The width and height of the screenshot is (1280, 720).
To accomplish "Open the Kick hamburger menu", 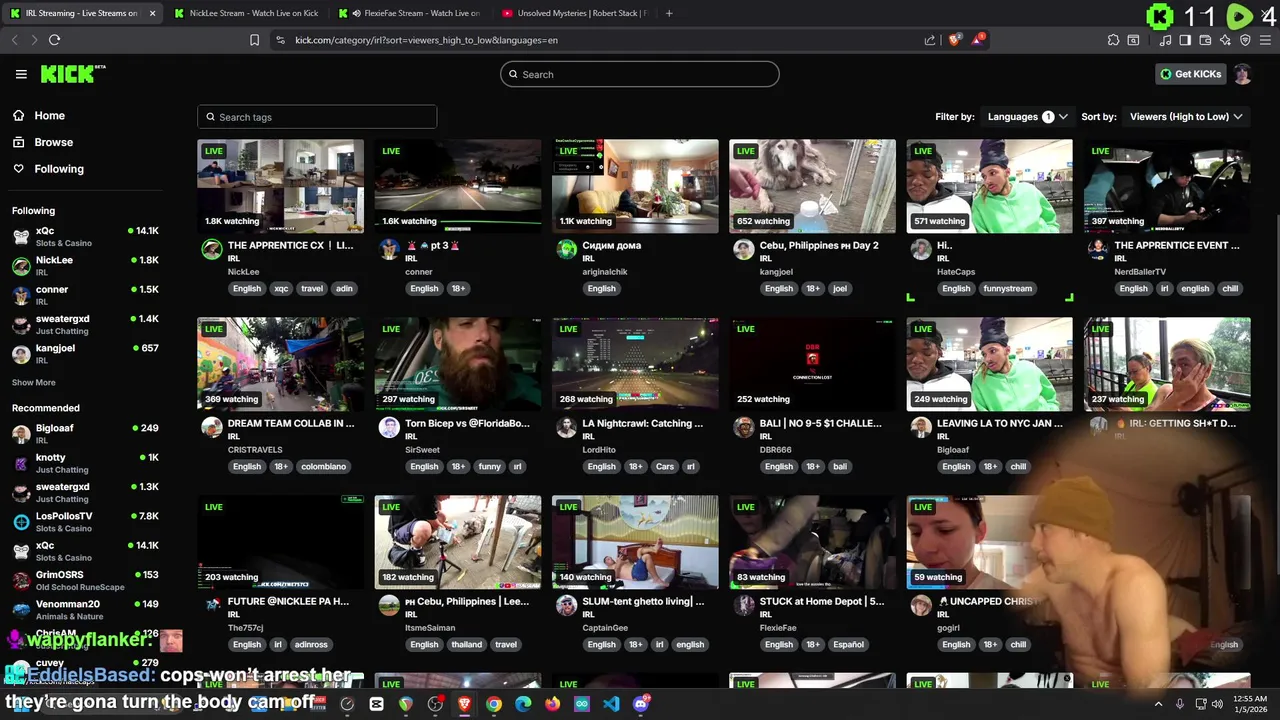I will (x=21, y=74).
